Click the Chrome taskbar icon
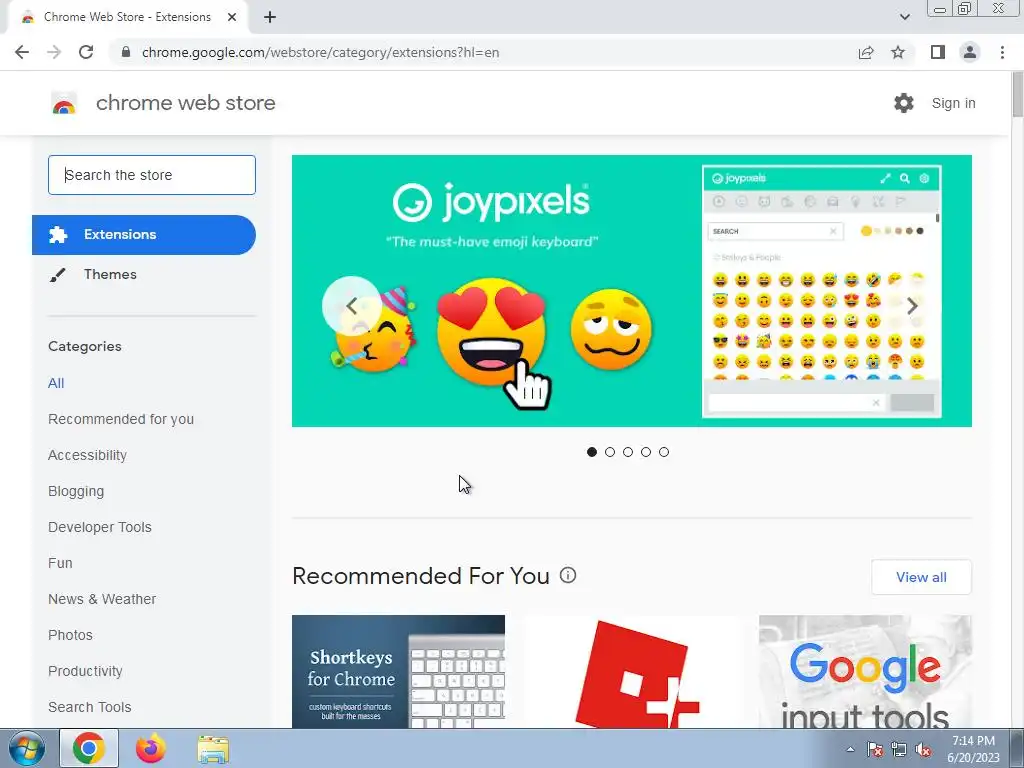 89,748
